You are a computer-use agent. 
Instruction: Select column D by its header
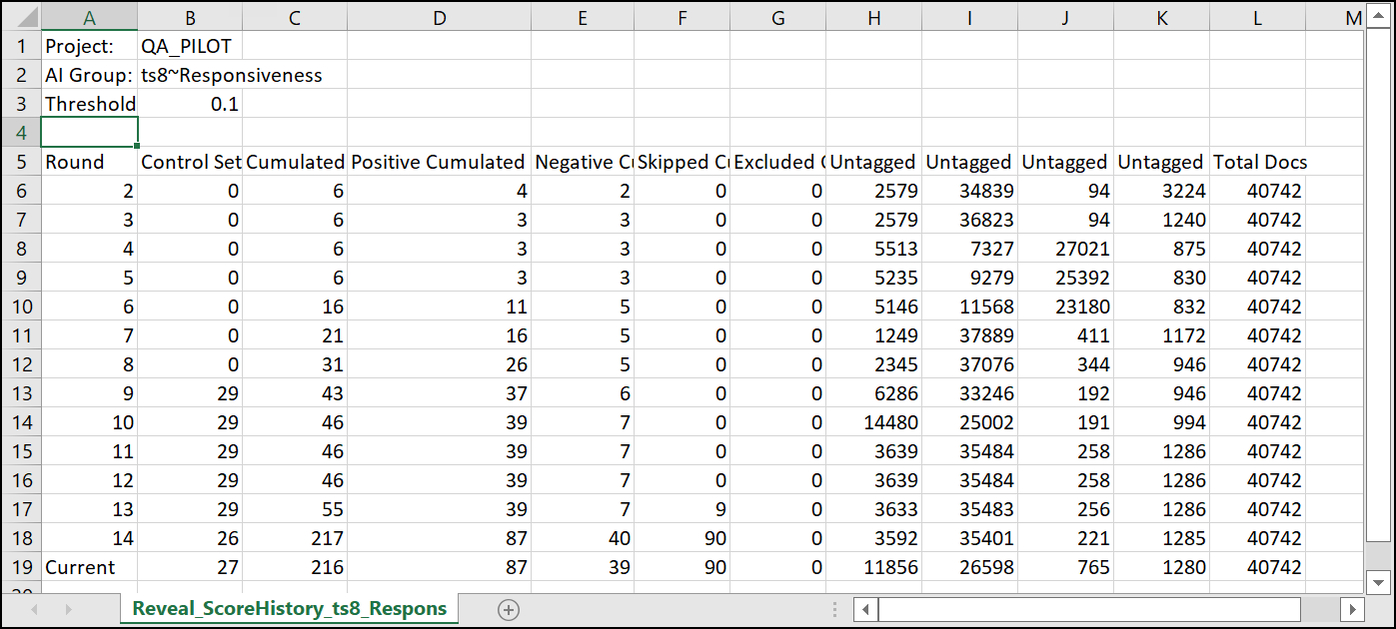(437, 18)
